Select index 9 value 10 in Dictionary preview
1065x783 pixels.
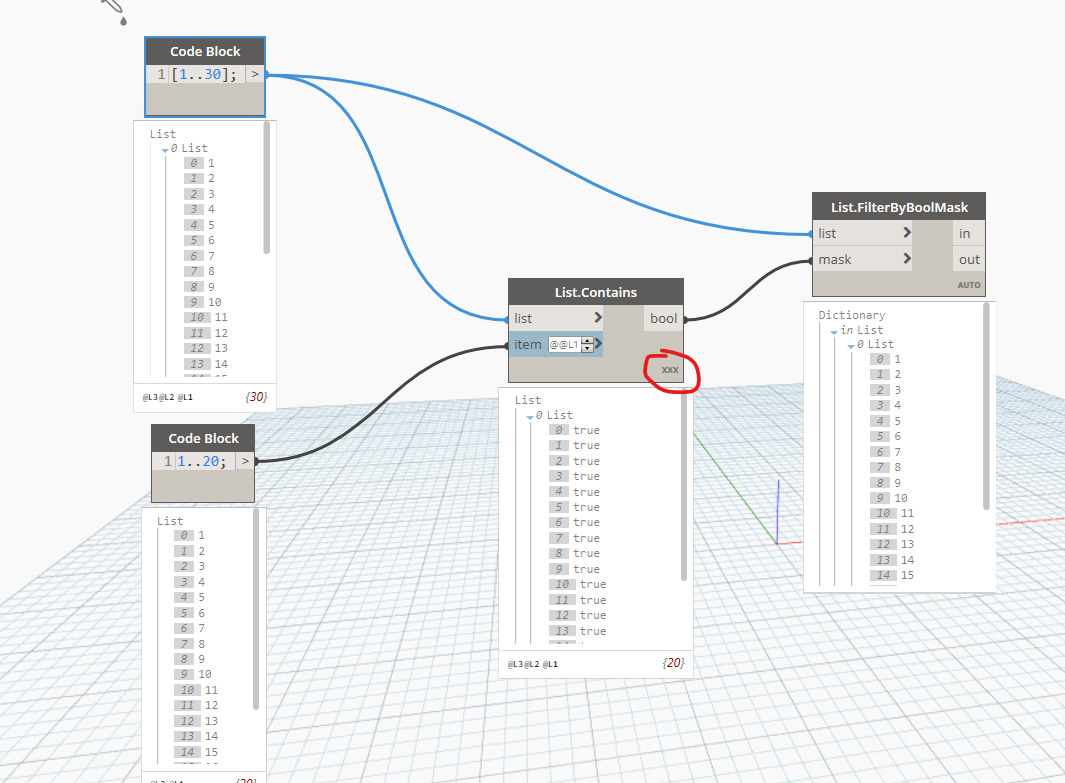tap(888, 498)
